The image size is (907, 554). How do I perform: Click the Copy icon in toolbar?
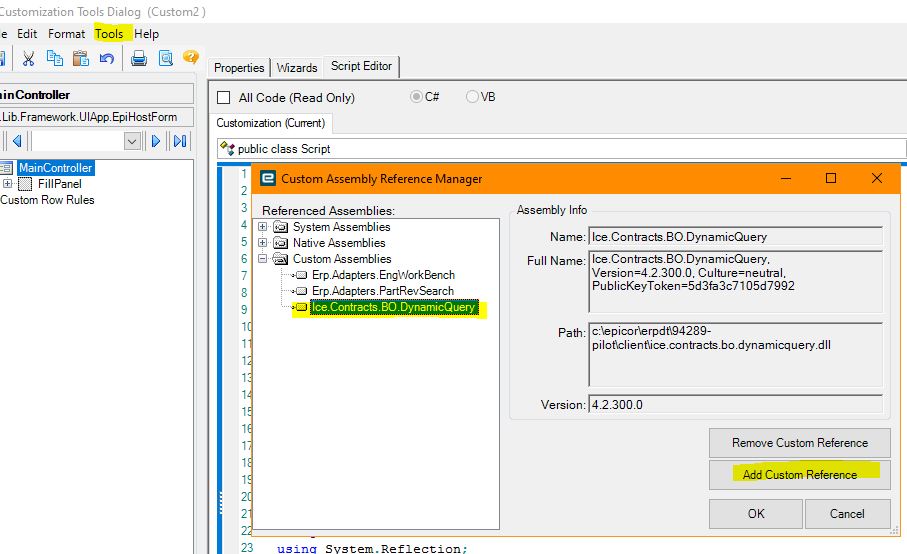pos(55,58)
